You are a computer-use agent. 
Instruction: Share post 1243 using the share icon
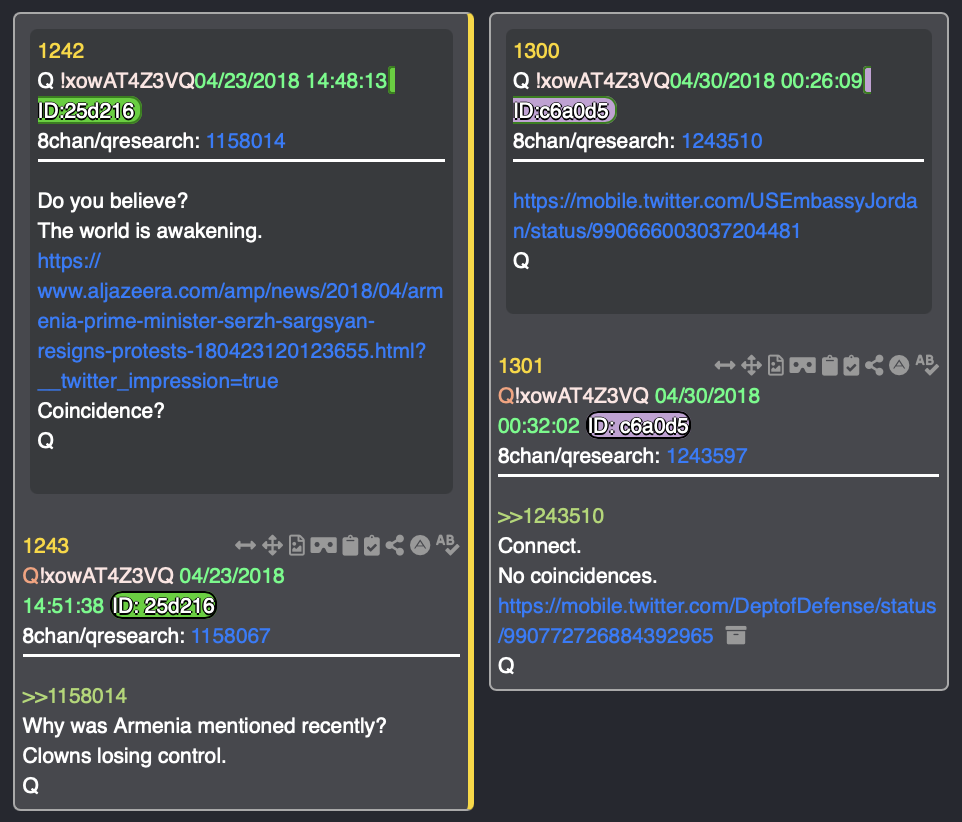pos(396,545)
